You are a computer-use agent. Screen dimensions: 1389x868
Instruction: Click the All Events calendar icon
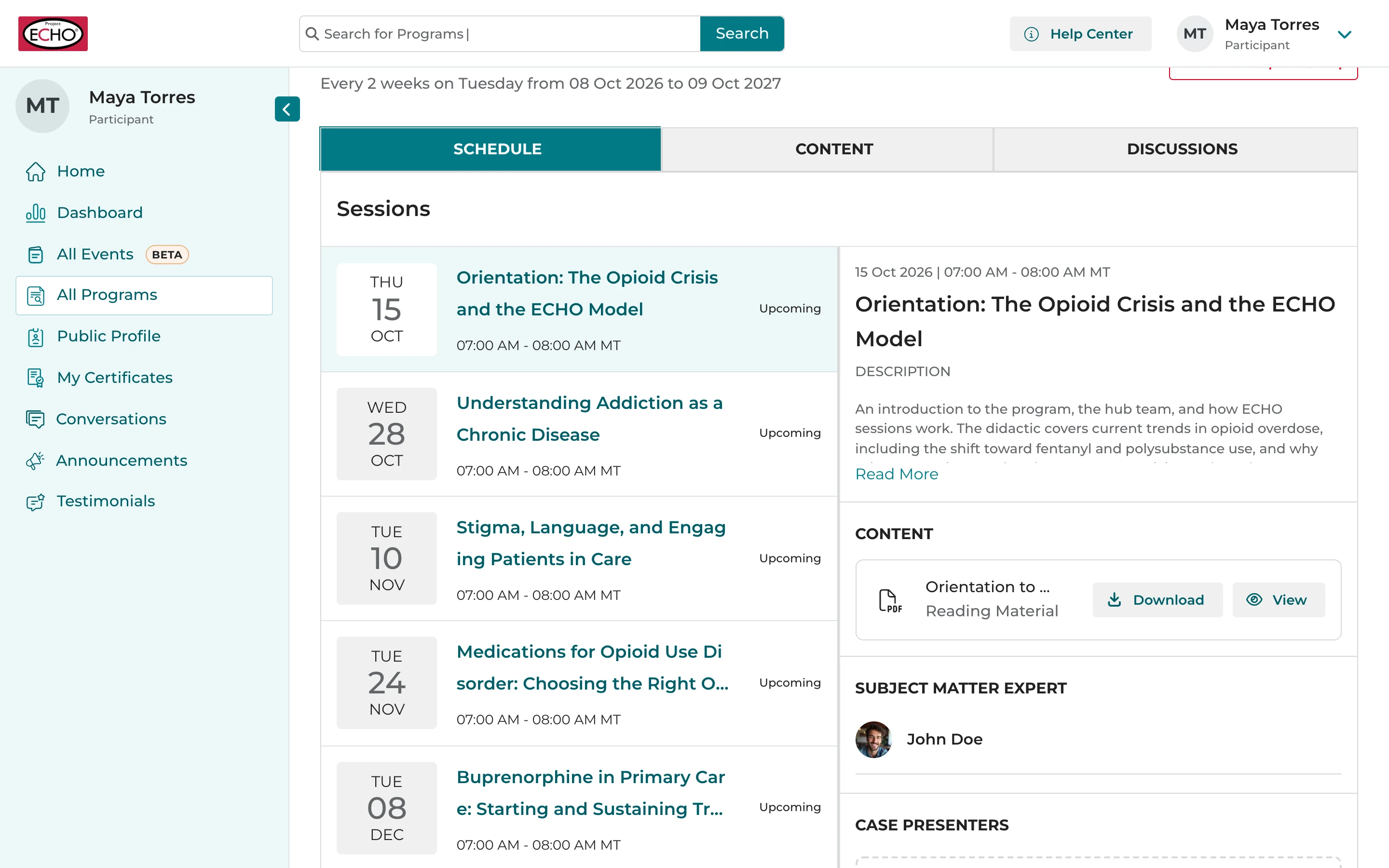[x=36, y=254]
